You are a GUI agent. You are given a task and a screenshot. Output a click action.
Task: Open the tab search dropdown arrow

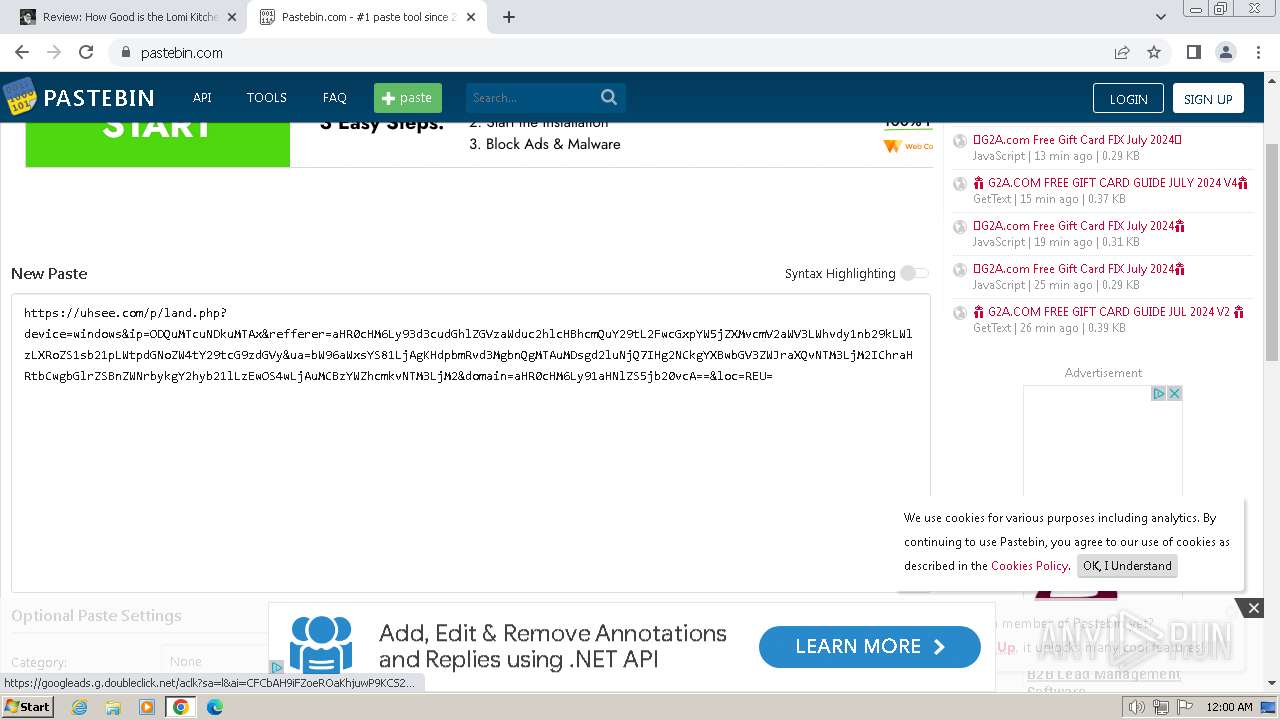pos(1160,17)
